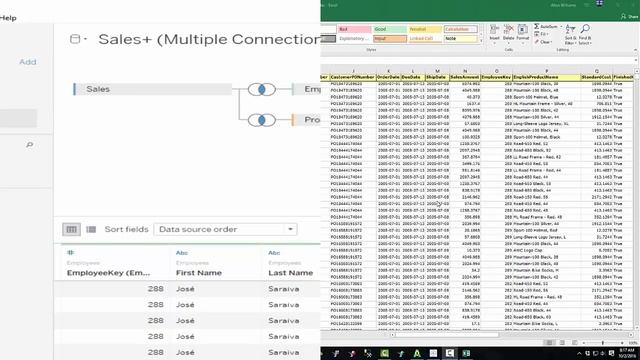Open the 100% zoom level dialog
640x360 pixels.
pyautogui.click(x=633, y=343)
